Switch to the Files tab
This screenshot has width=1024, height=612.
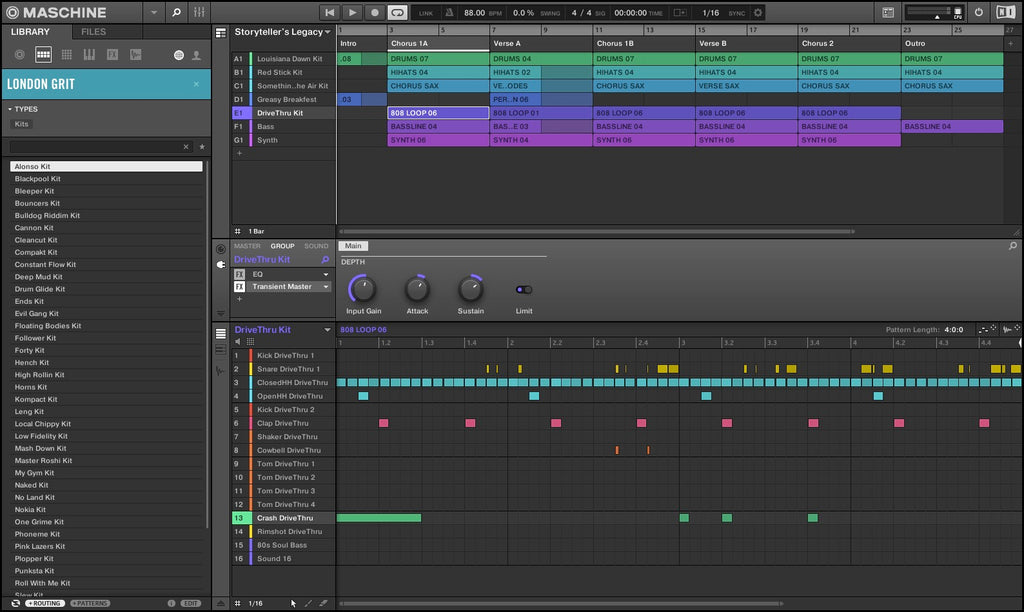pyautogui.click(x=93, y=32)
